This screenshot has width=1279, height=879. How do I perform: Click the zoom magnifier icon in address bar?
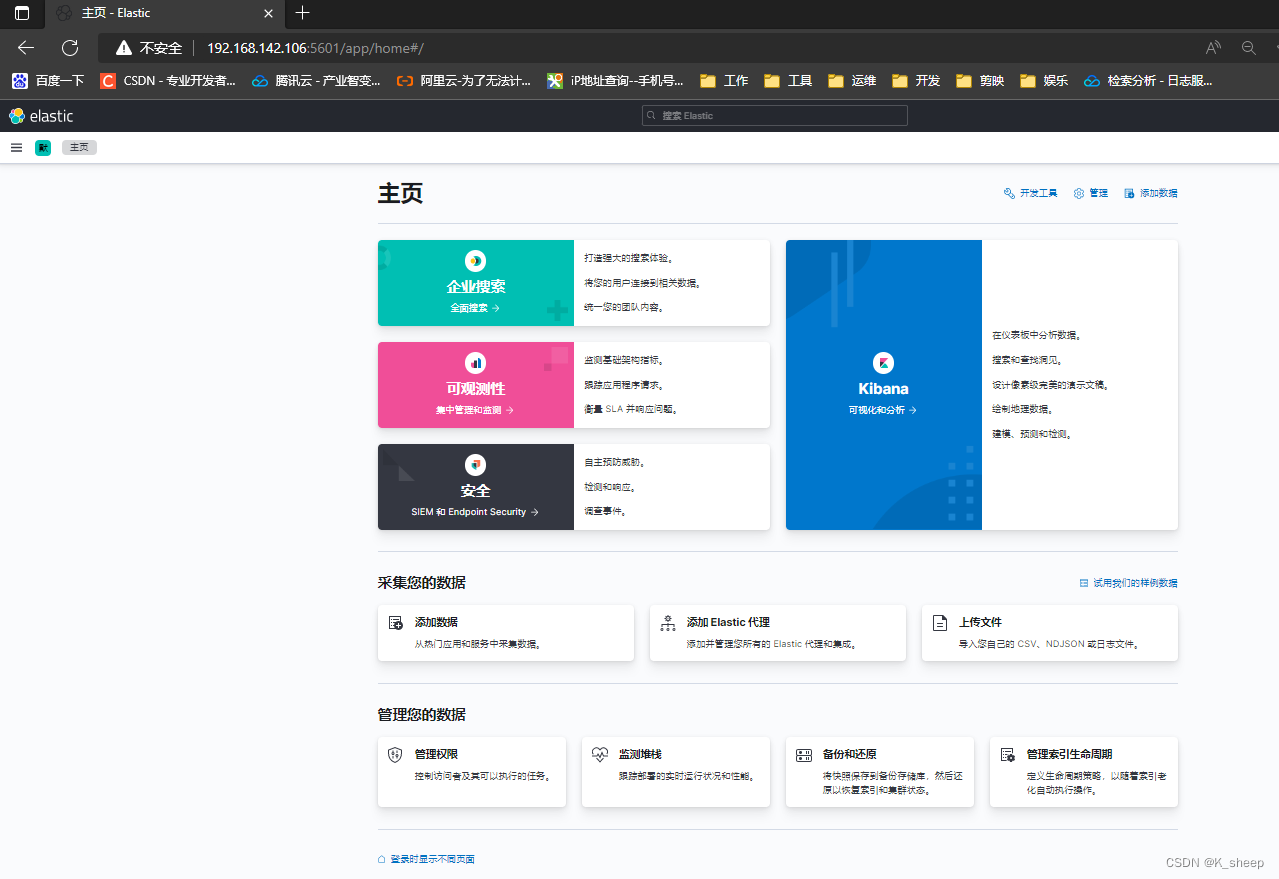pos(1248,48)
